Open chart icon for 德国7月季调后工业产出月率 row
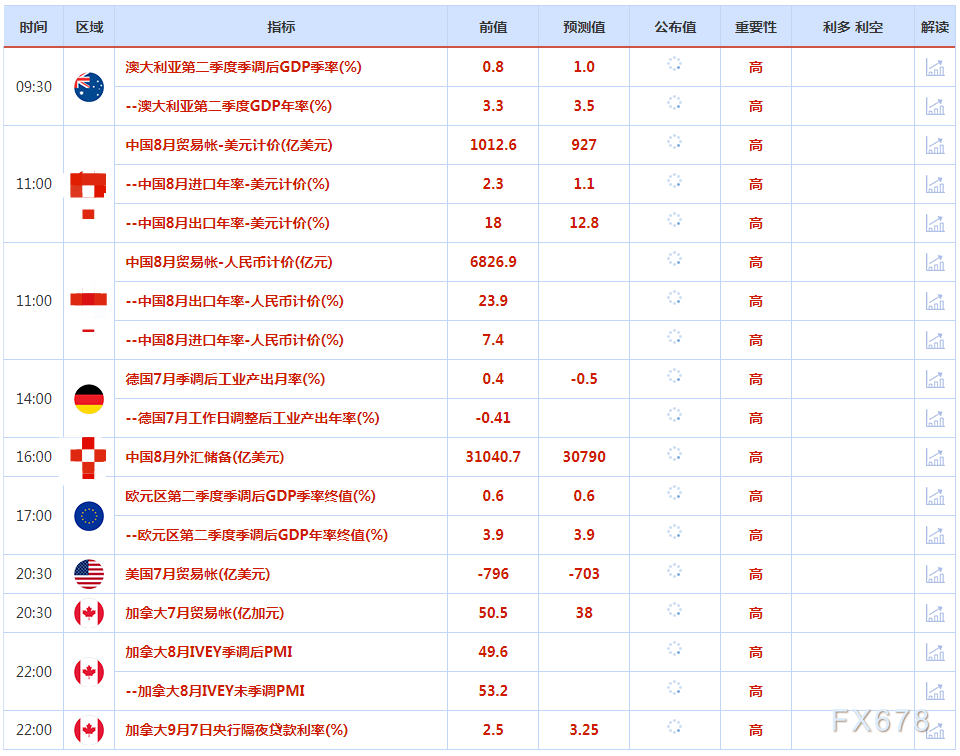 [x=935, y=379]
